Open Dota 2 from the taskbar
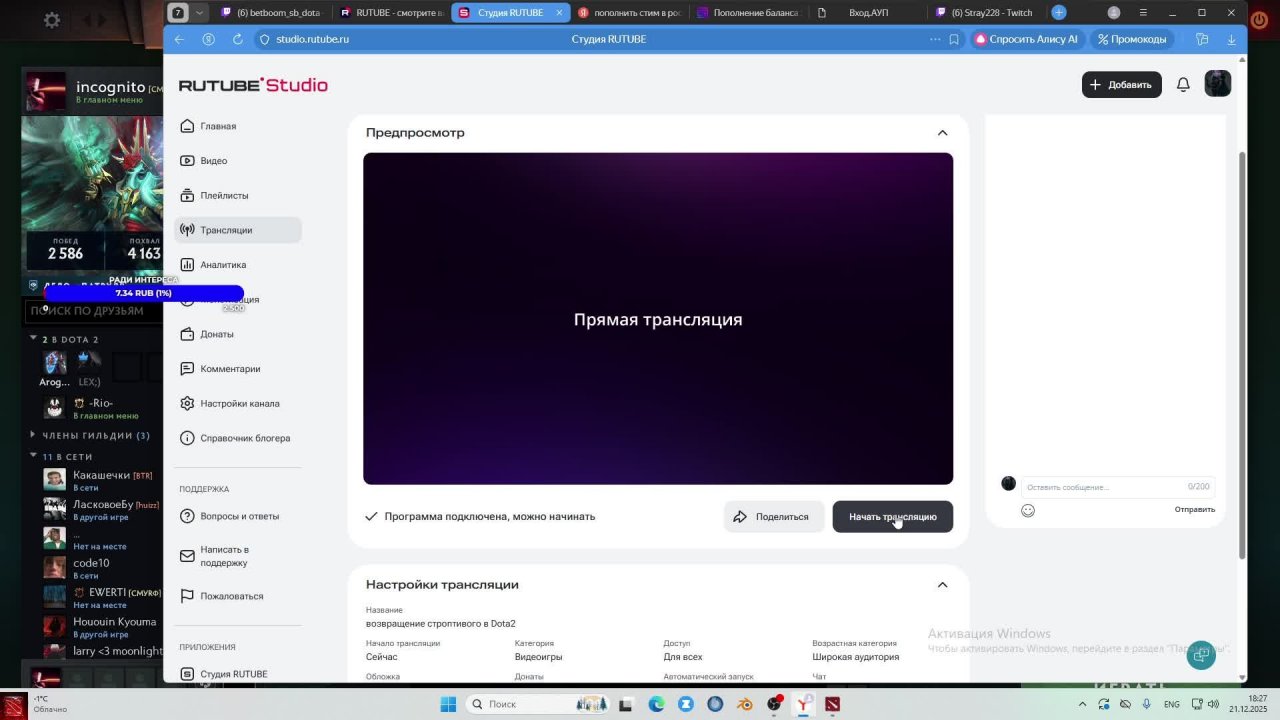 [832, 704]
